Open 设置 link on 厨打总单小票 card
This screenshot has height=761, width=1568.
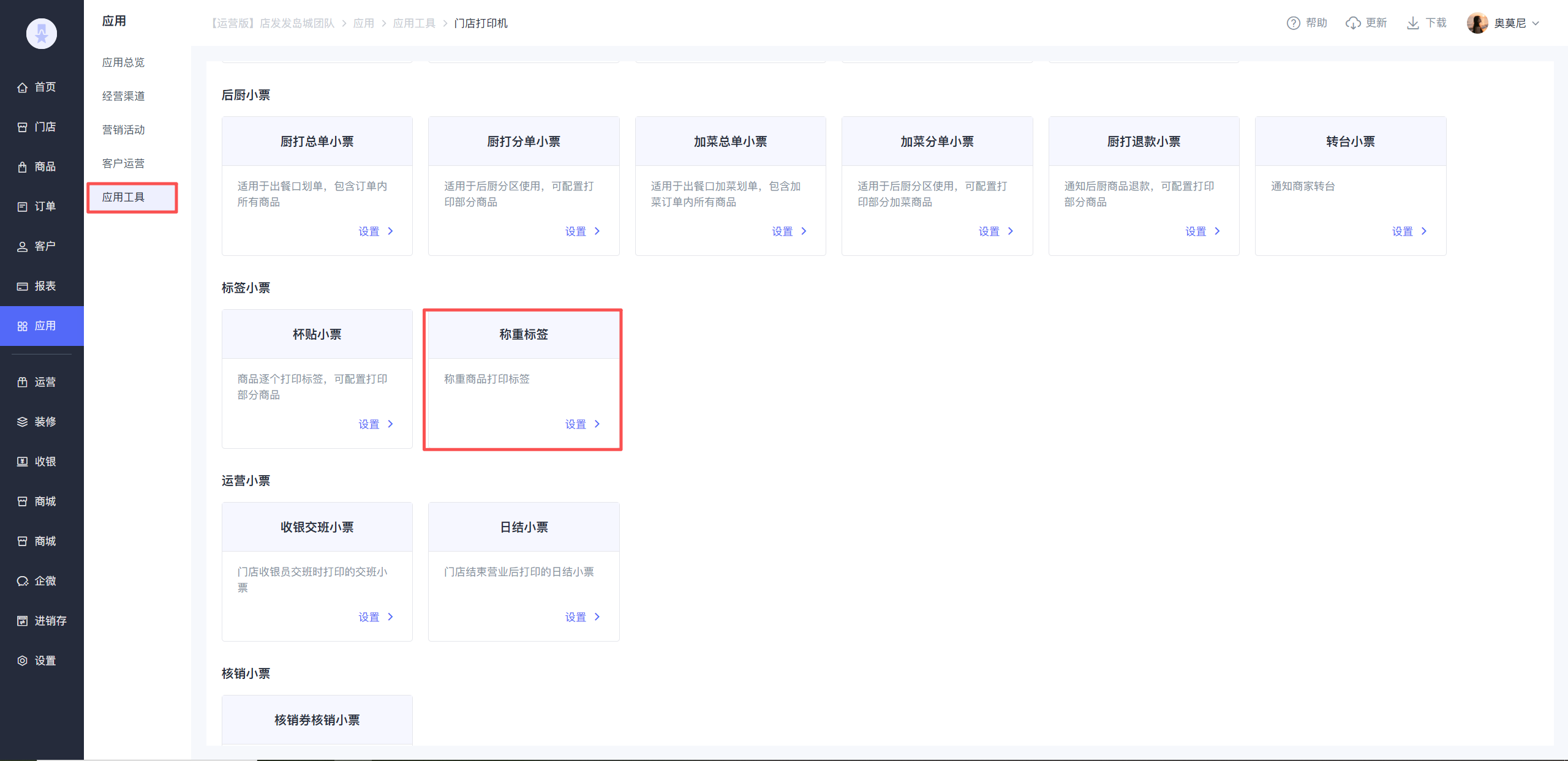click(369, 231)
